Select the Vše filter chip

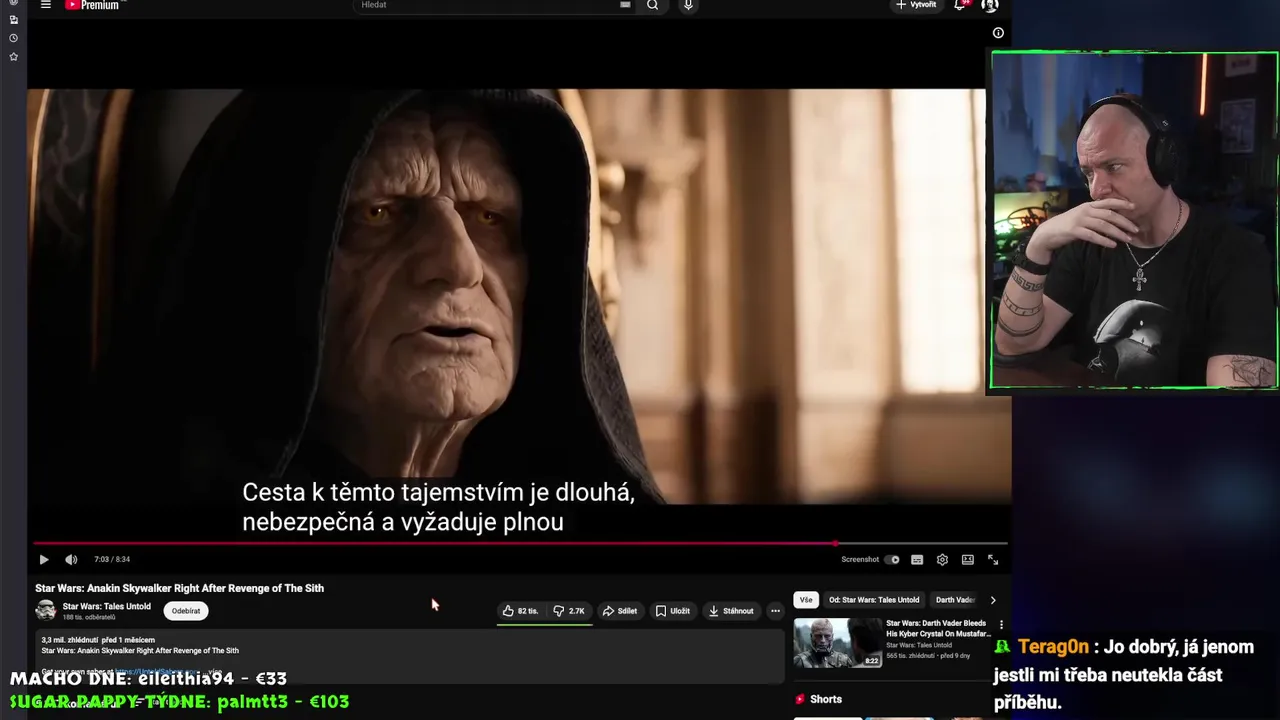pyautogui.click(x=806, y=600)
